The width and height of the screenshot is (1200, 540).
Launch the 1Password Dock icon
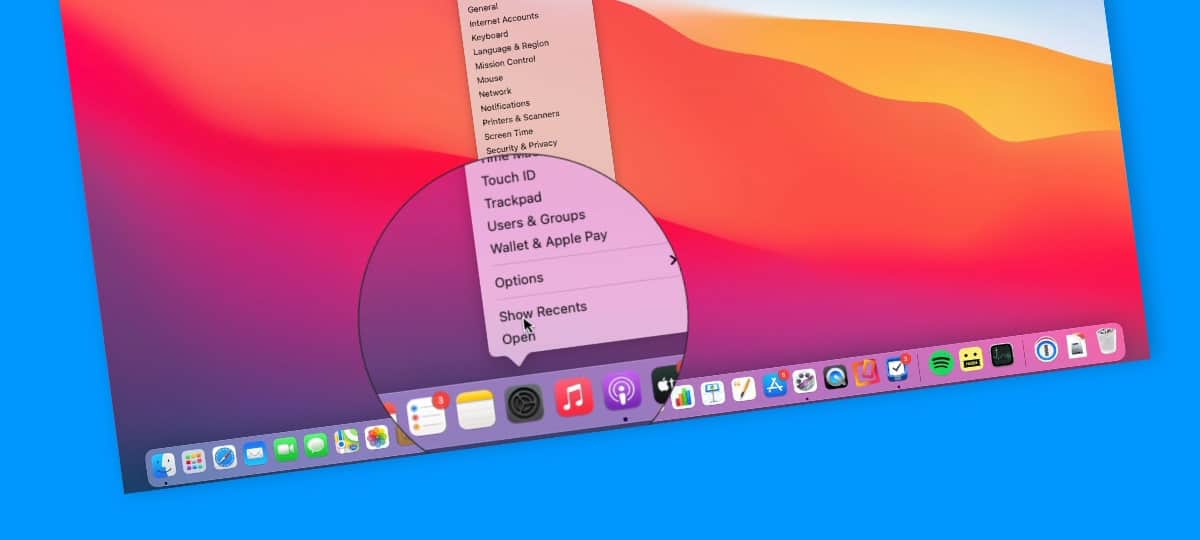click(x=1045, y=350)
